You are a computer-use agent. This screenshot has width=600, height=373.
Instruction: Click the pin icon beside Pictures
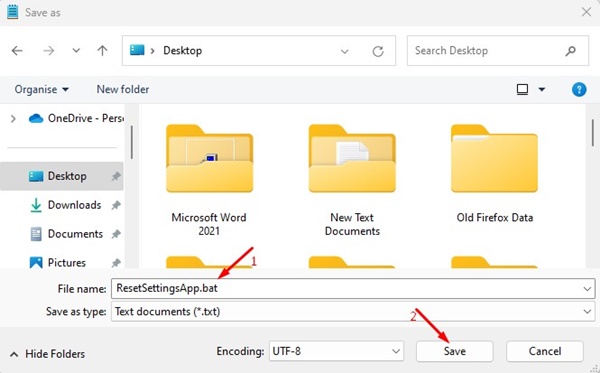pyautogui.click(x=116, y=263)
